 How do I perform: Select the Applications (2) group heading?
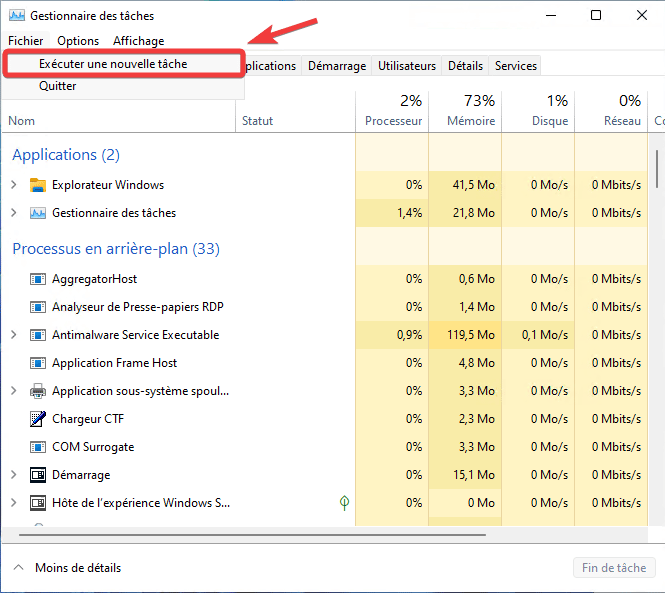coord(66,155)
